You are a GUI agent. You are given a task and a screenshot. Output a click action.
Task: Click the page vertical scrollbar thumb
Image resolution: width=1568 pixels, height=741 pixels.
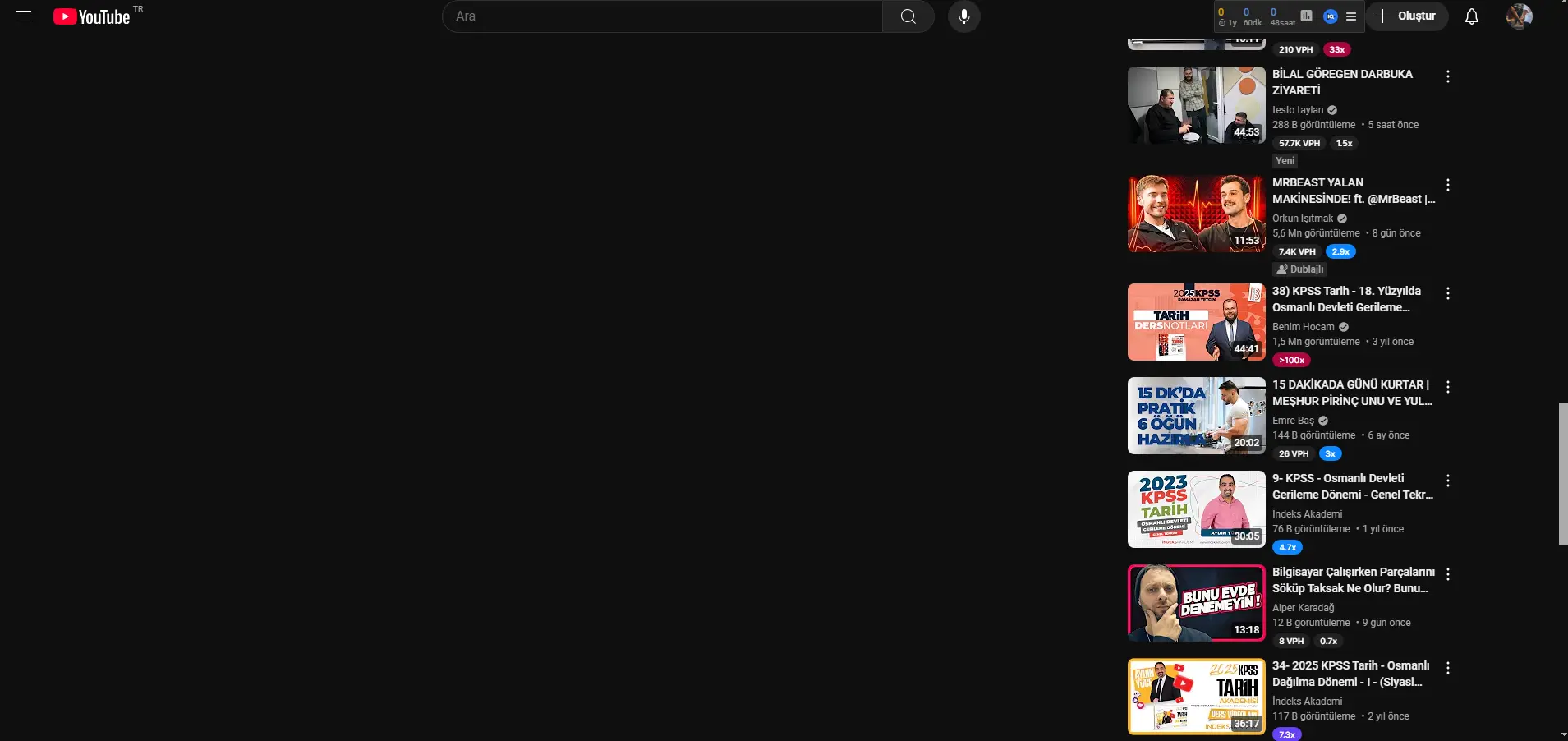[1563, 473]
